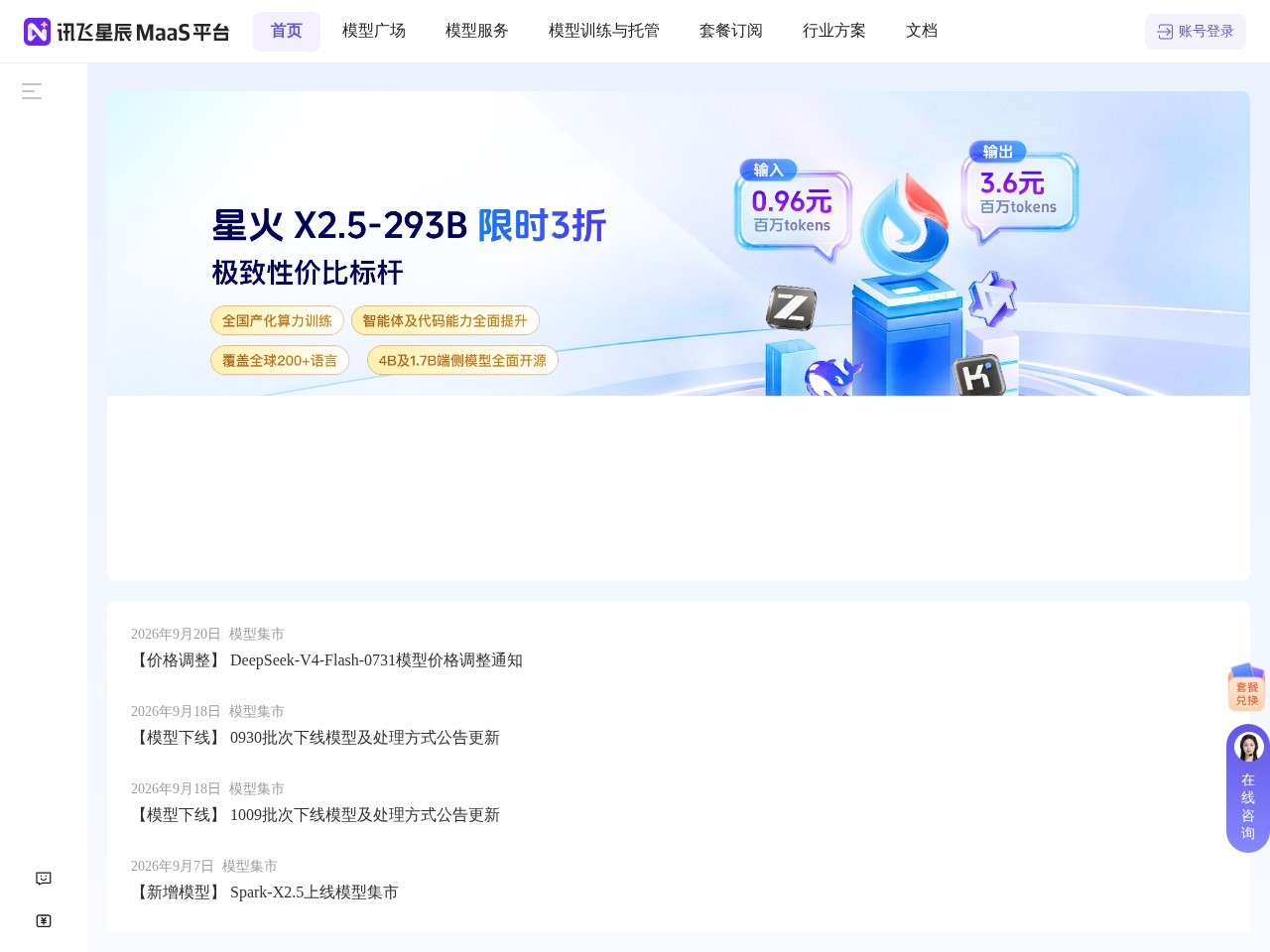Click the purple star icon in the banner
This screenshot has width=1270, height=952.
992,298
